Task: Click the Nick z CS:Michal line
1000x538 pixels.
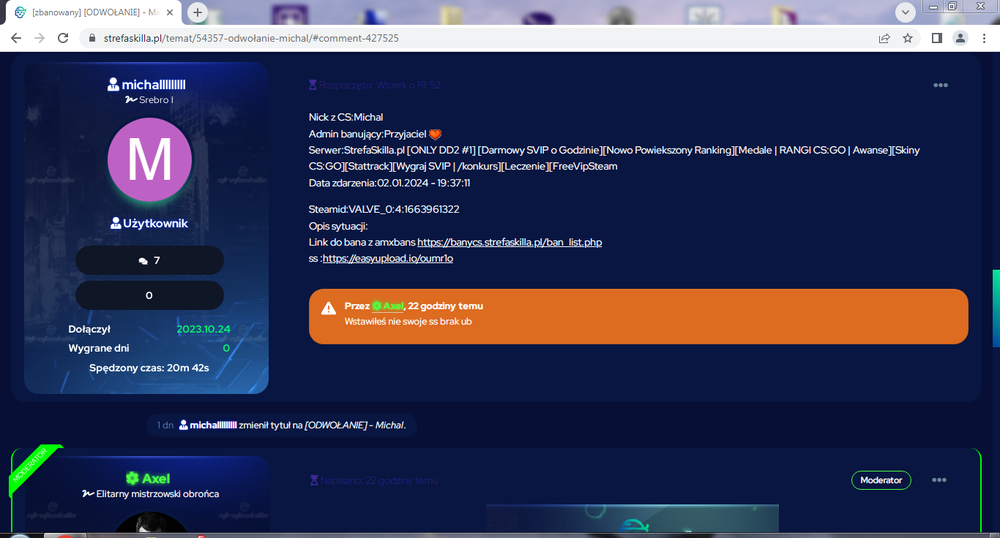Action: click(346, 117)
